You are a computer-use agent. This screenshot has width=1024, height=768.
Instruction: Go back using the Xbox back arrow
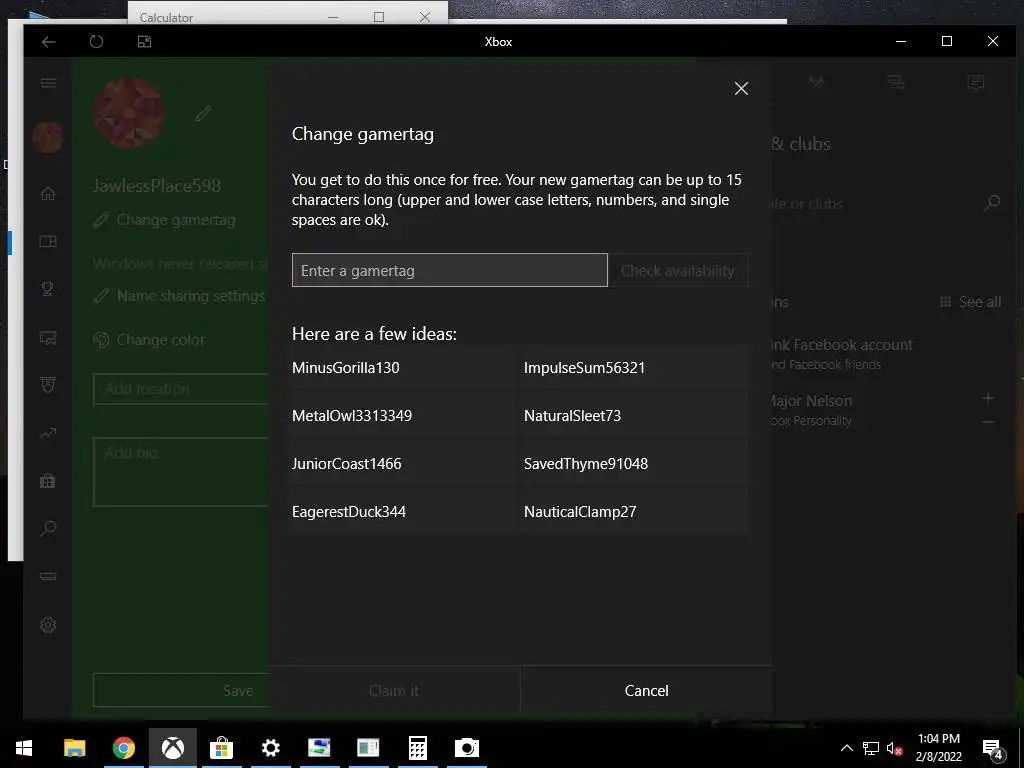48,42
